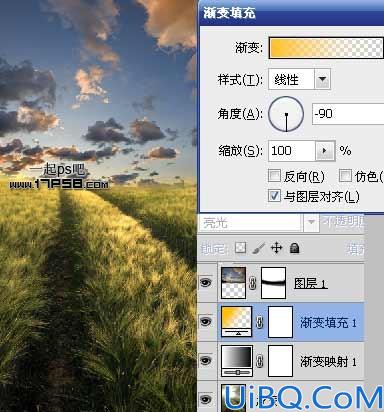Image resolution: width=384 pixels, height=412 pixels.
Task: Open the style dropdown showing 线性
Action: click(x=299, y=79)
